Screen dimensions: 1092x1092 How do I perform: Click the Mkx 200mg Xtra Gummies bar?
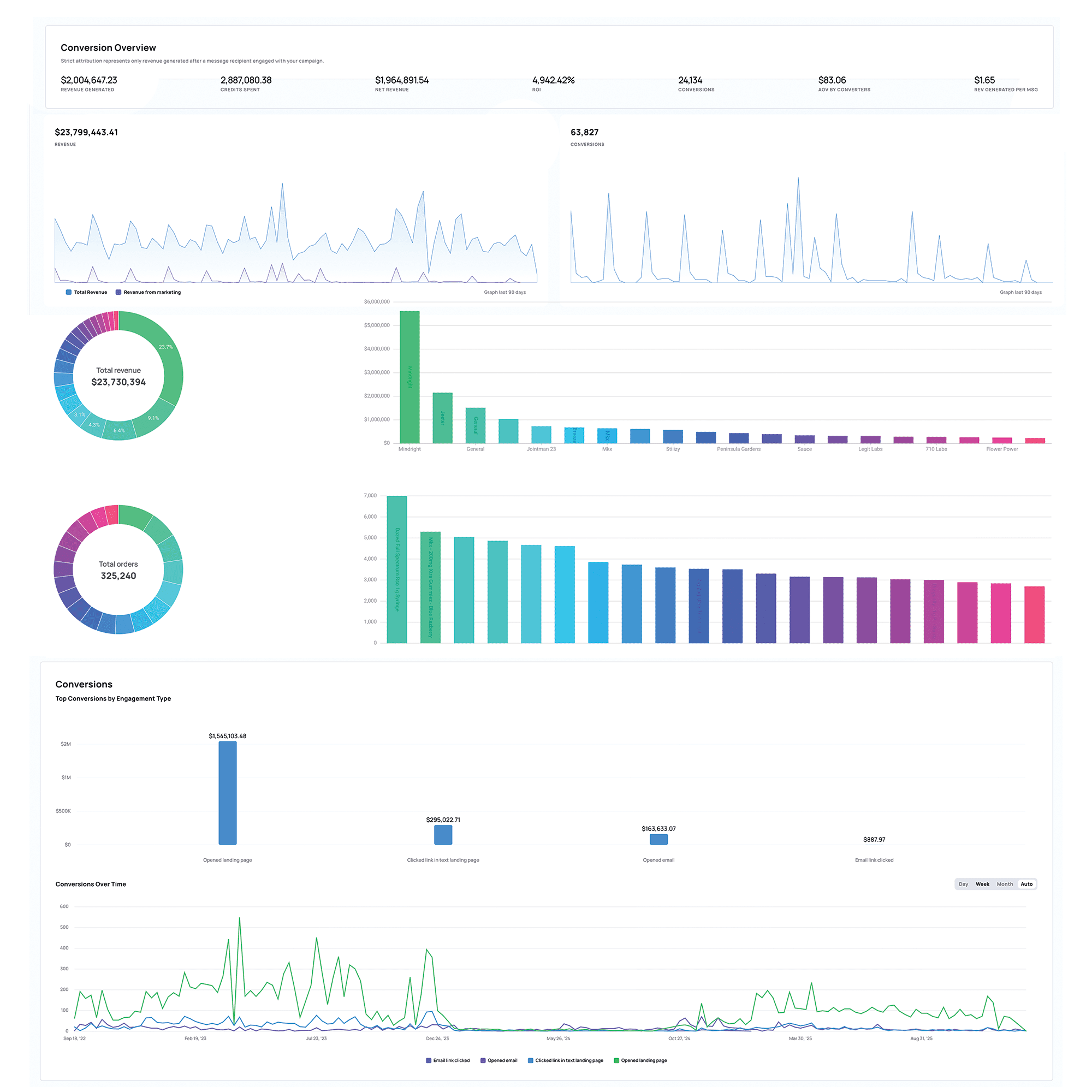pos(430,587)
